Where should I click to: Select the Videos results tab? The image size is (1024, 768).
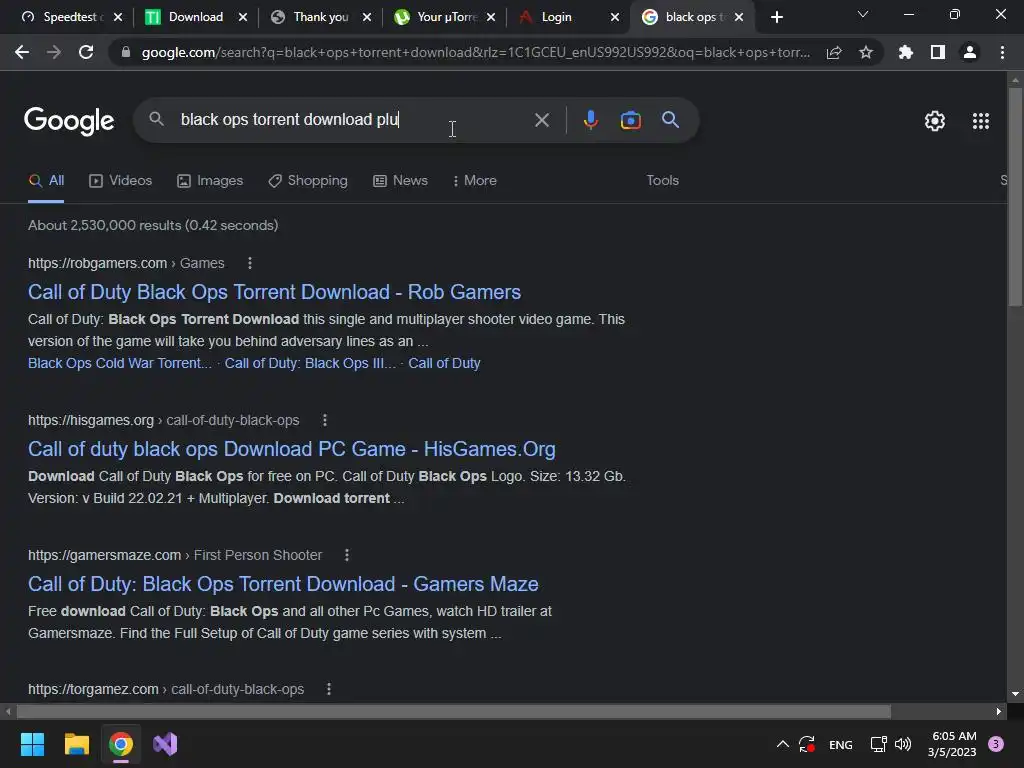[x=120, y=181]
